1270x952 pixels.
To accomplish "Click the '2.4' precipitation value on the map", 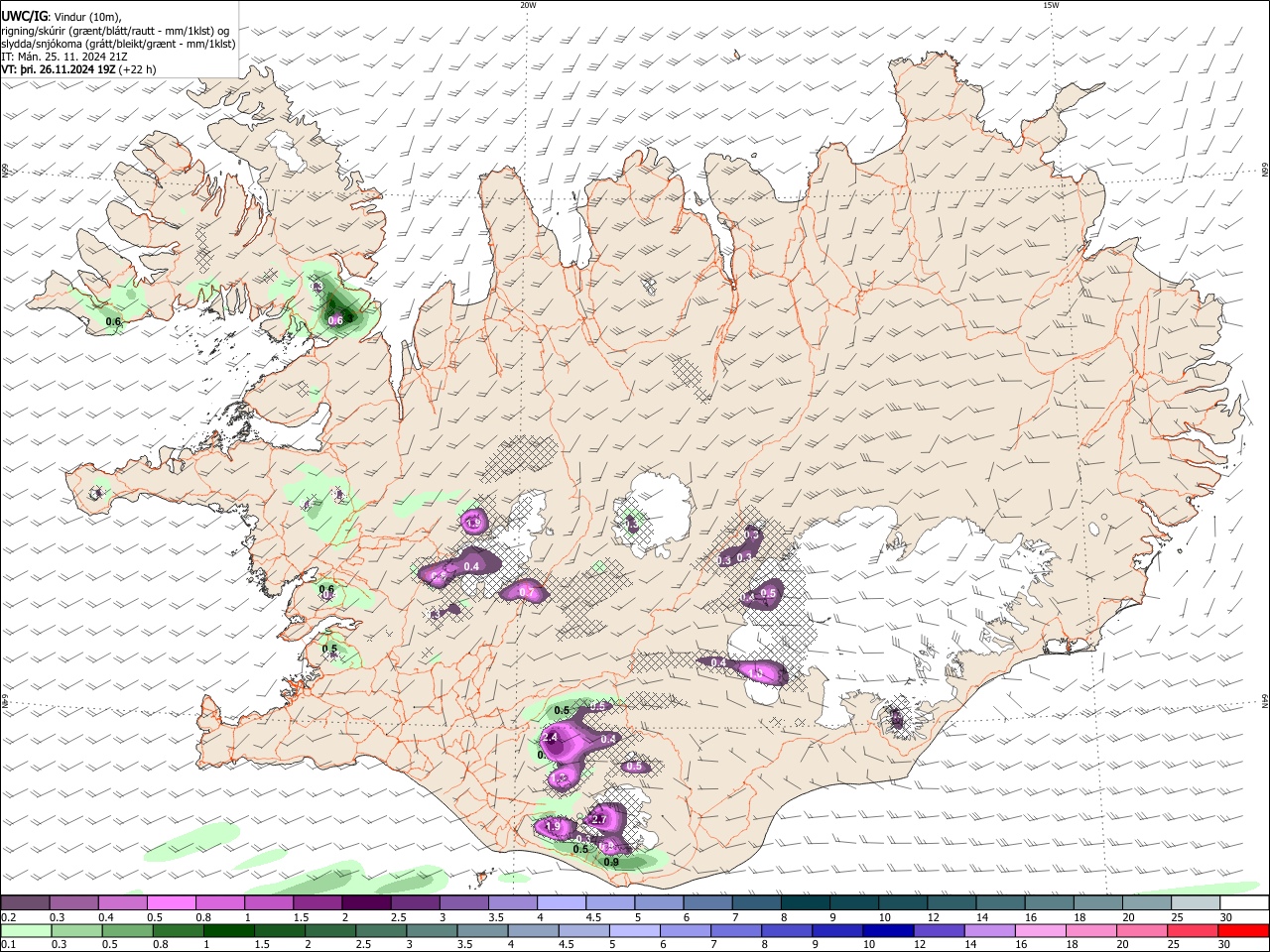I will tap(550, 738).
